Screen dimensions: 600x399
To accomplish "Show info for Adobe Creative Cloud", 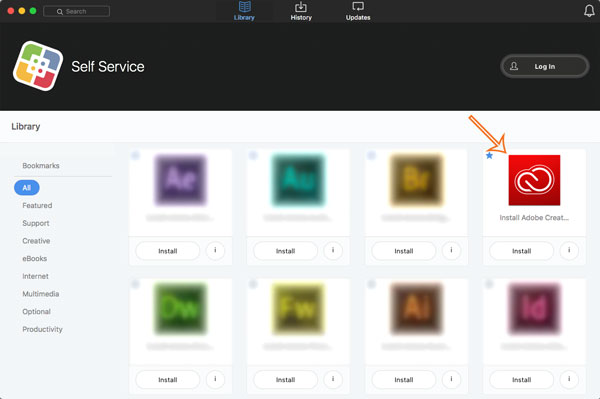I will coord(569,251).
